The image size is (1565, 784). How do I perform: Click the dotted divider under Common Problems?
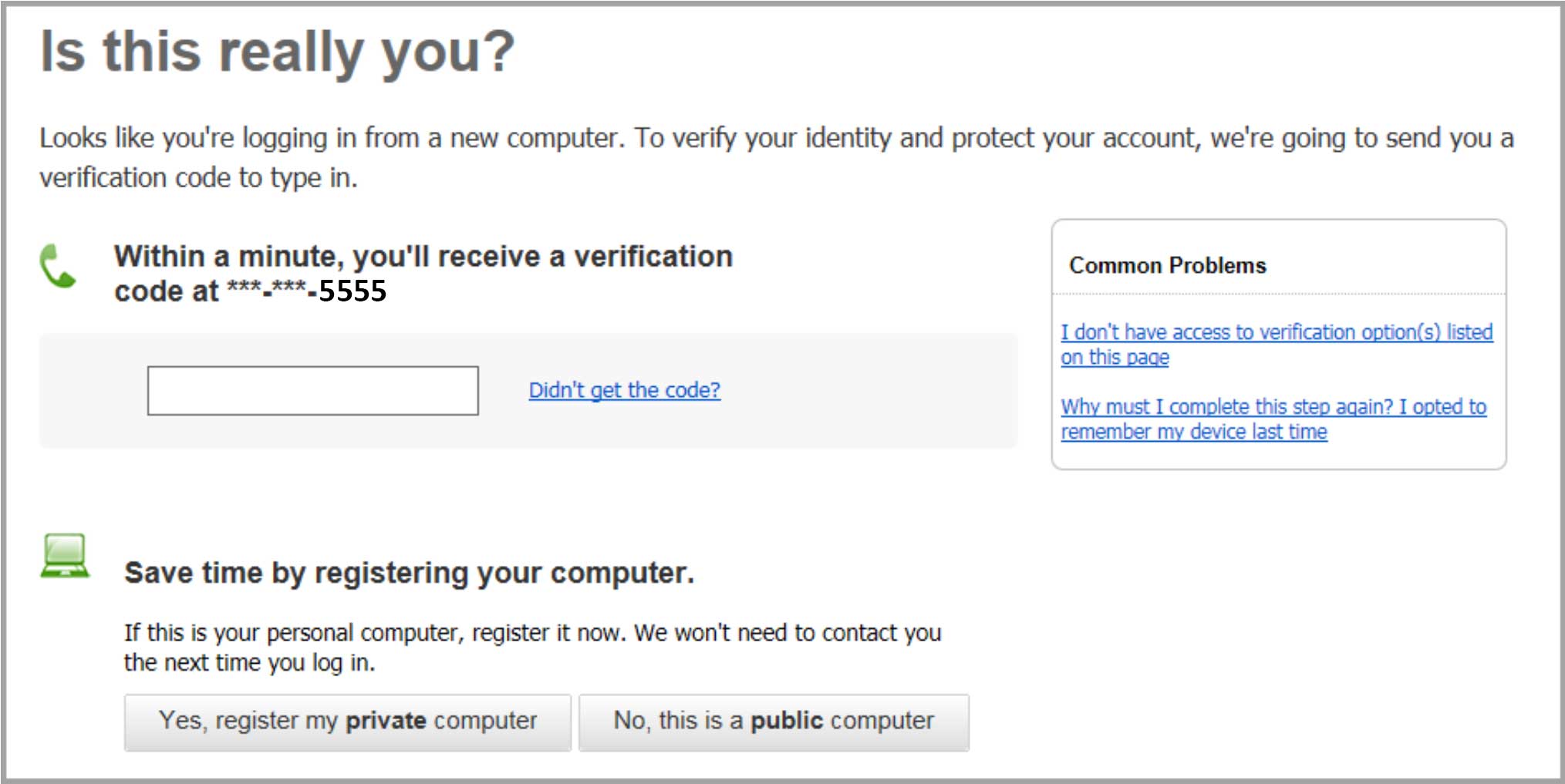(1278, 294)
